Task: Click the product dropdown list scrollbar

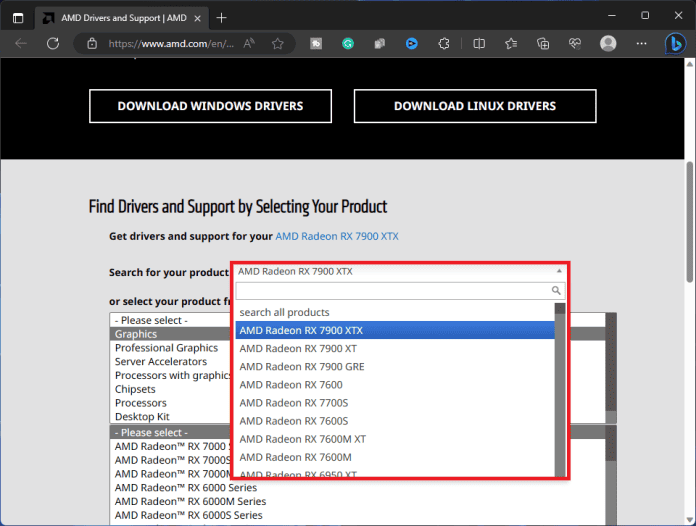Action: 560,390
